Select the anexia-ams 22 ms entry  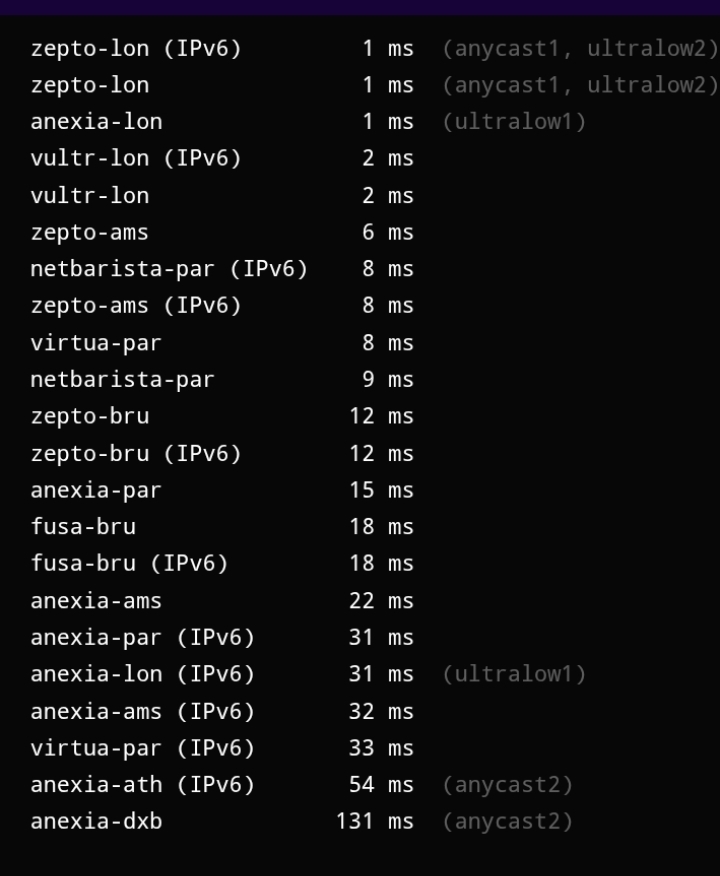tap(96, 601)
